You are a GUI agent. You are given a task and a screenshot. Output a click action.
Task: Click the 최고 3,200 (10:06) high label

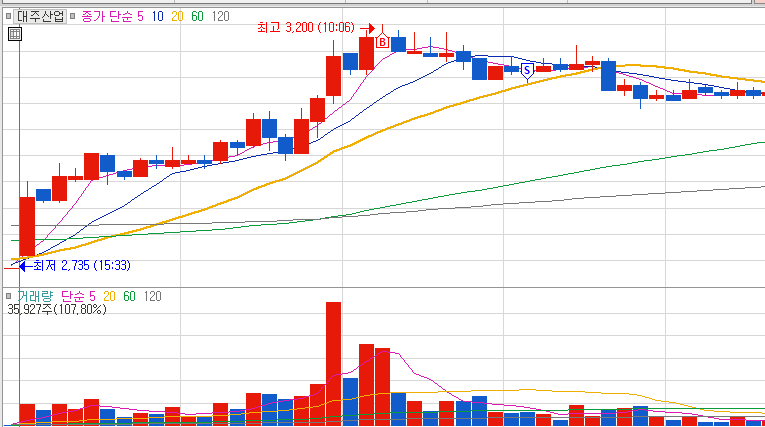(306, 27)
